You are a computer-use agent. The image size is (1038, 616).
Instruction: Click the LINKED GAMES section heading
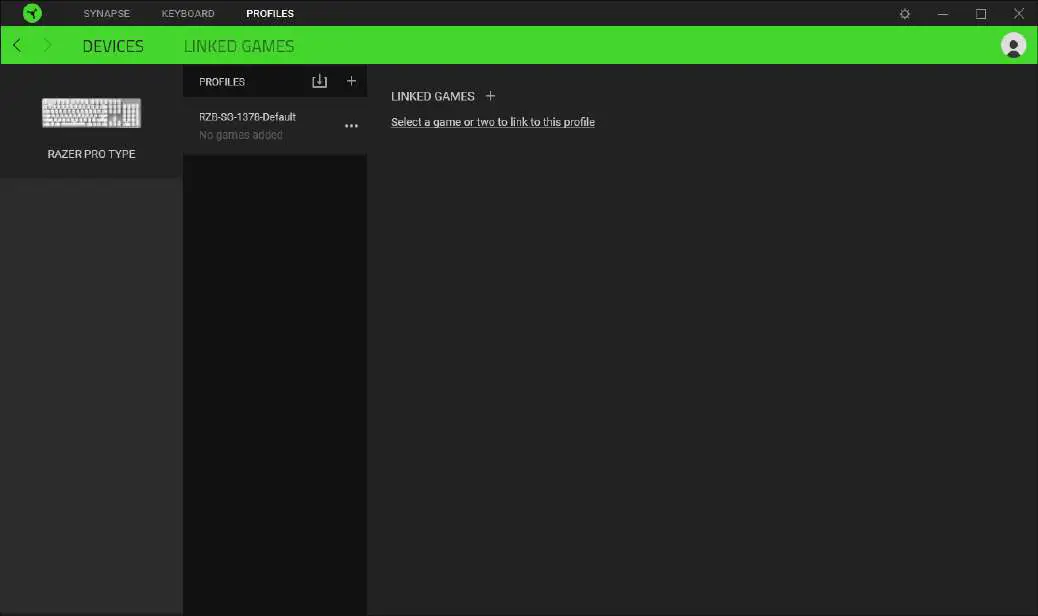[x=433, y=96]
